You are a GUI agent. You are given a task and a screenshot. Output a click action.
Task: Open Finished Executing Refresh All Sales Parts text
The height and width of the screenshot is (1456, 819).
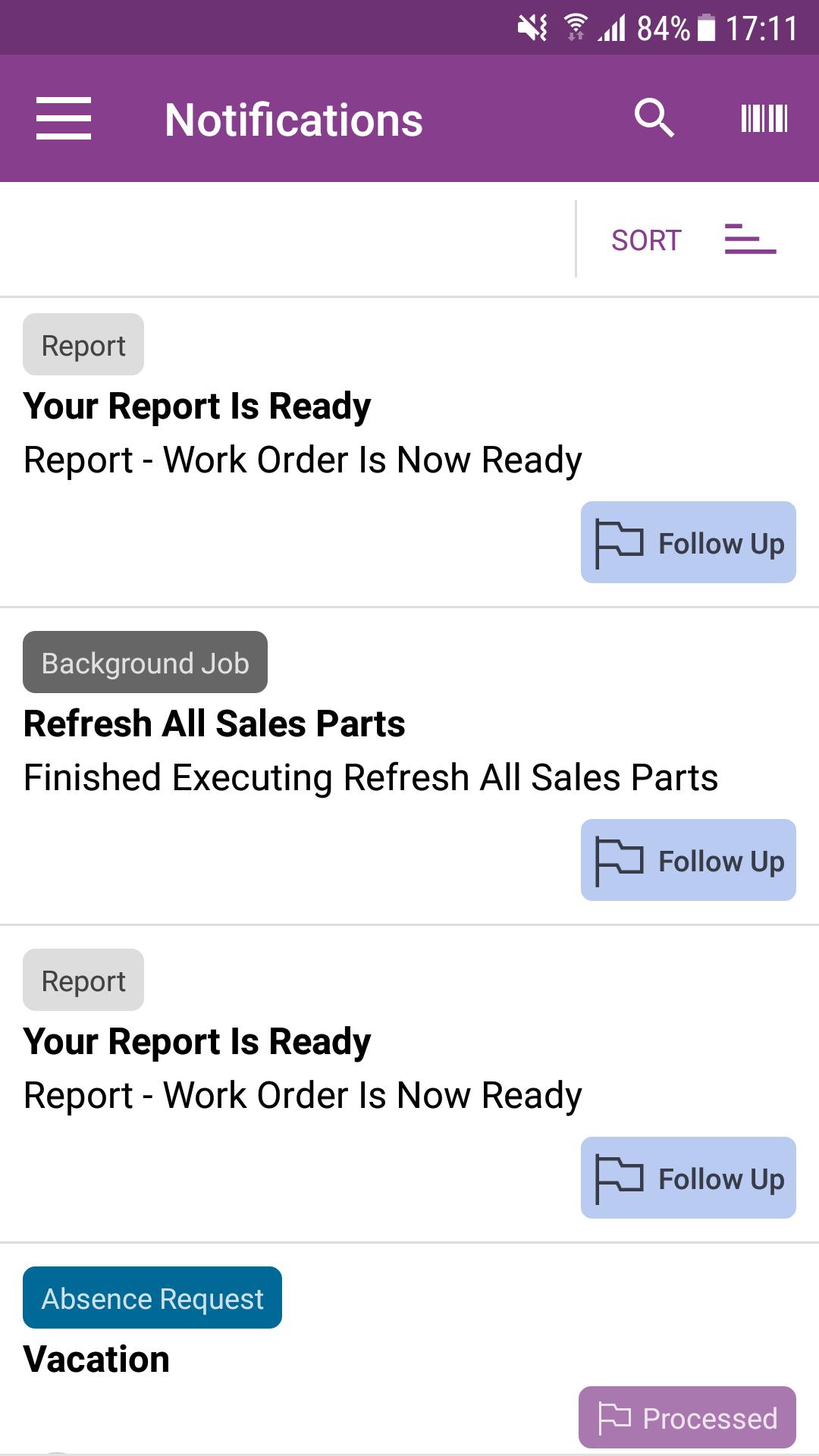click(x=371, y=777)
